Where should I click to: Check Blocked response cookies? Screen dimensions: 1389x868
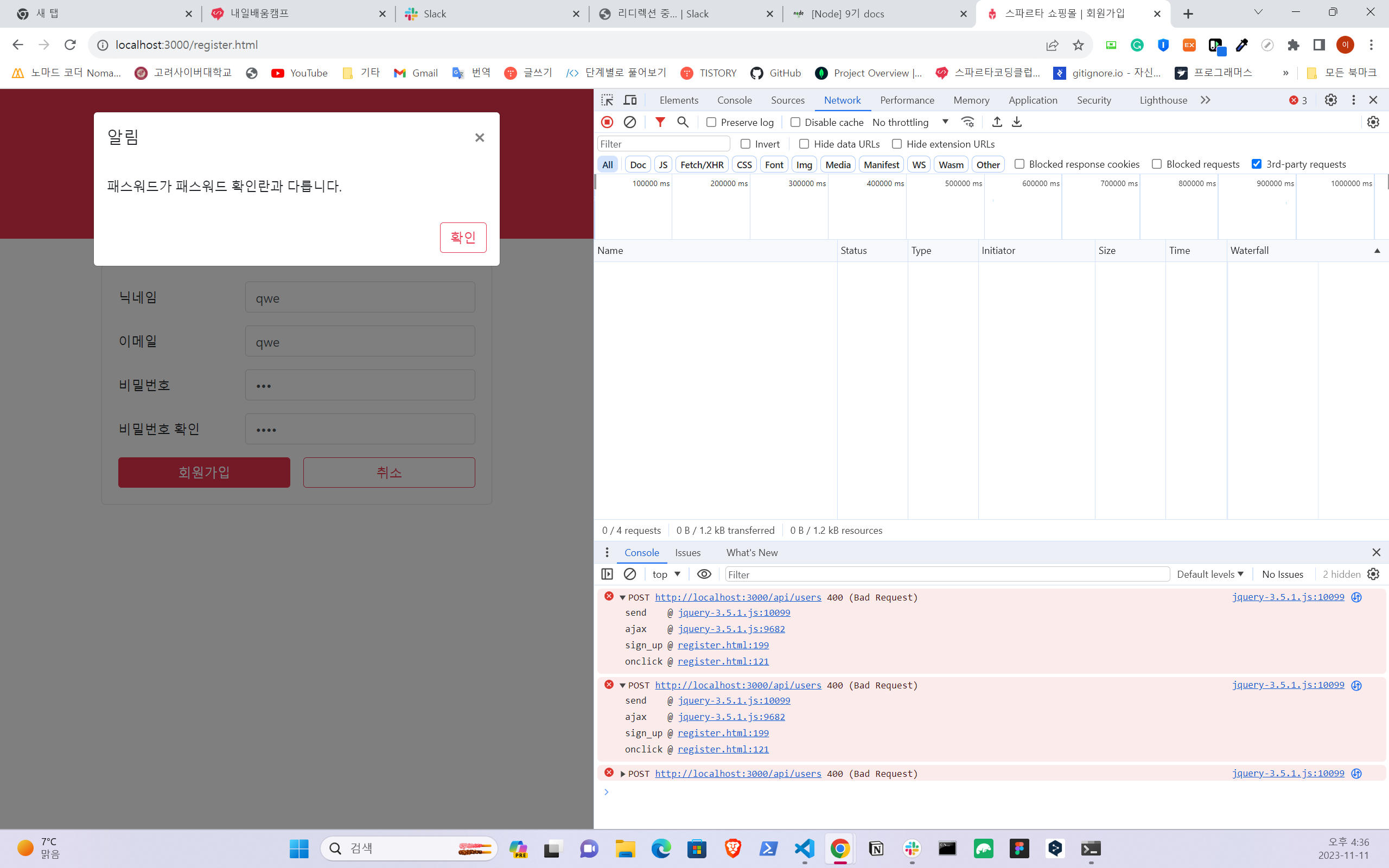[x=1020, y=164]
